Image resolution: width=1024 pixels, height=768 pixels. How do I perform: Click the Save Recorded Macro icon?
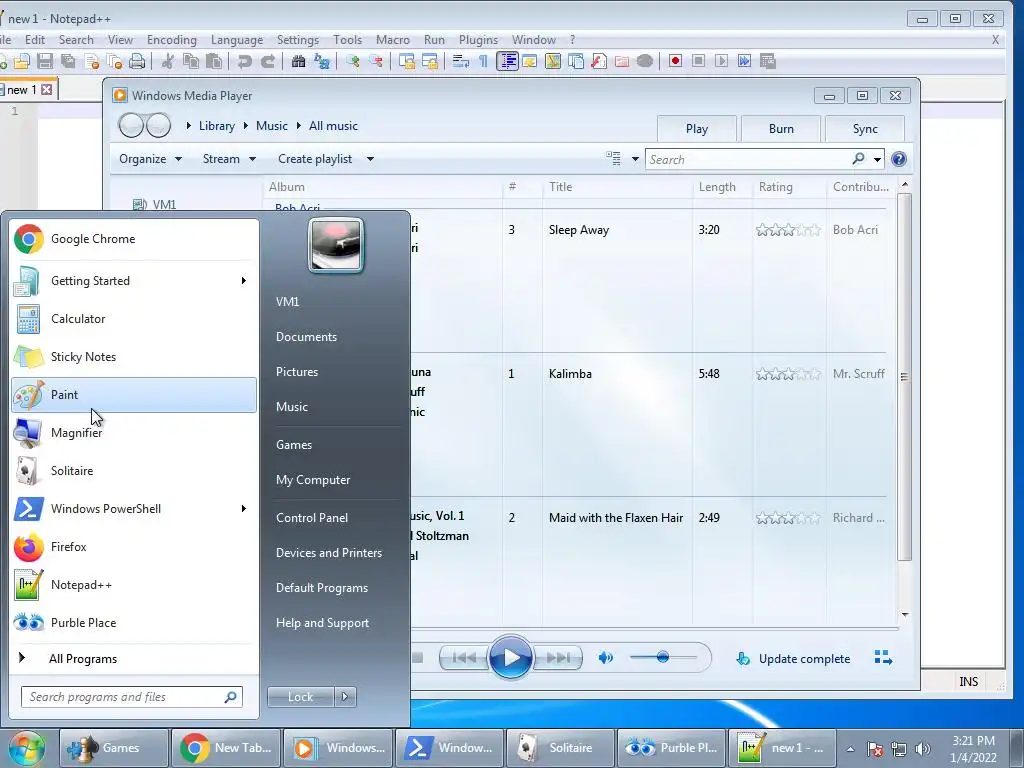pos(767,61)
